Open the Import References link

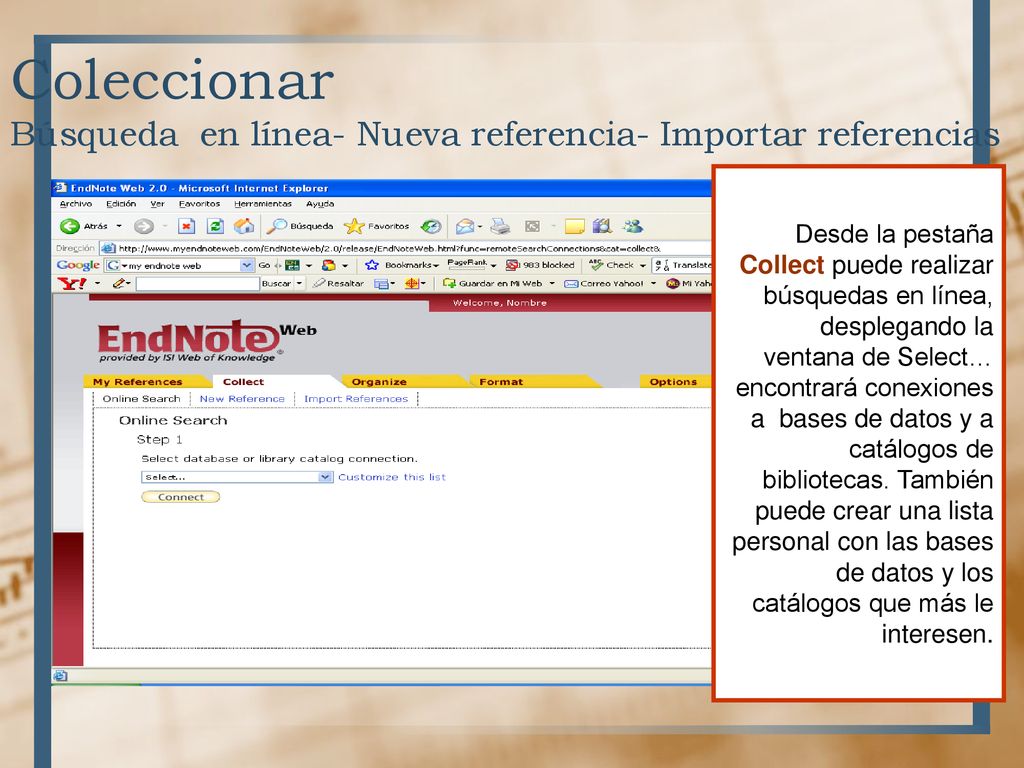click(x=356, y=398)
